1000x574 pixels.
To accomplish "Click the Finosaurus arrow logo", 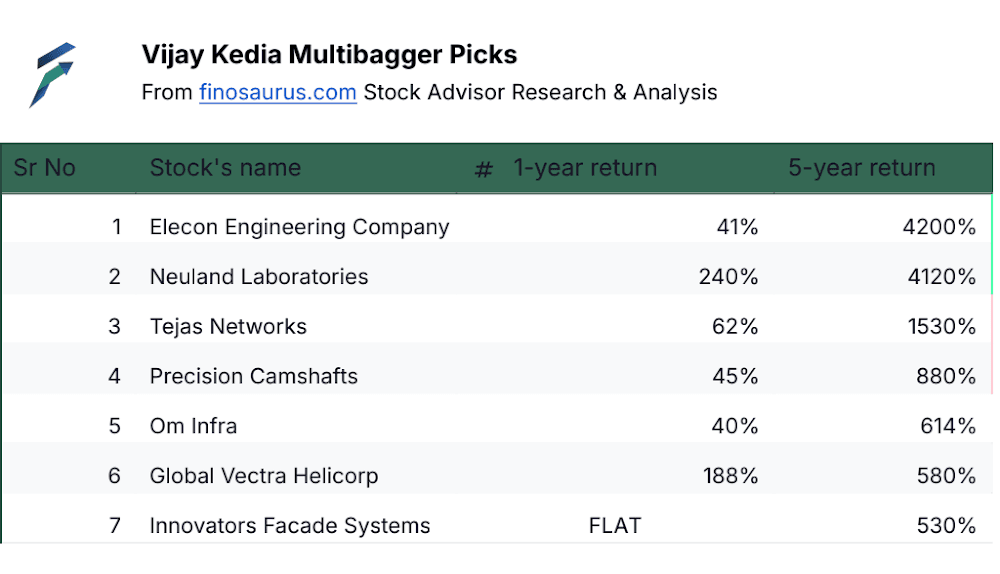I will click(x=52, y=75).
